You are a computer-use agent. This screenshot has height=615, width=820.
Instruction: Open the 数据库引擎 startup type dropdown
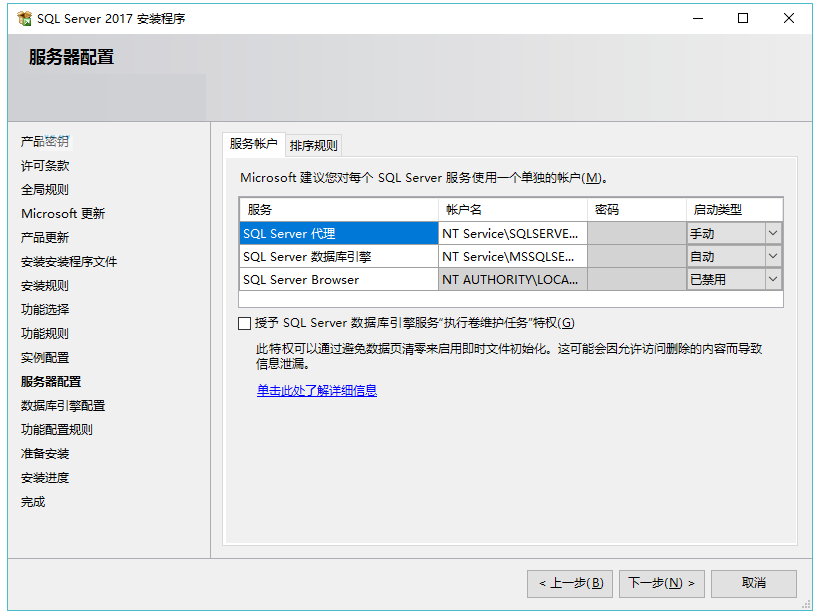pyautogui.click(x=773, y=256)
